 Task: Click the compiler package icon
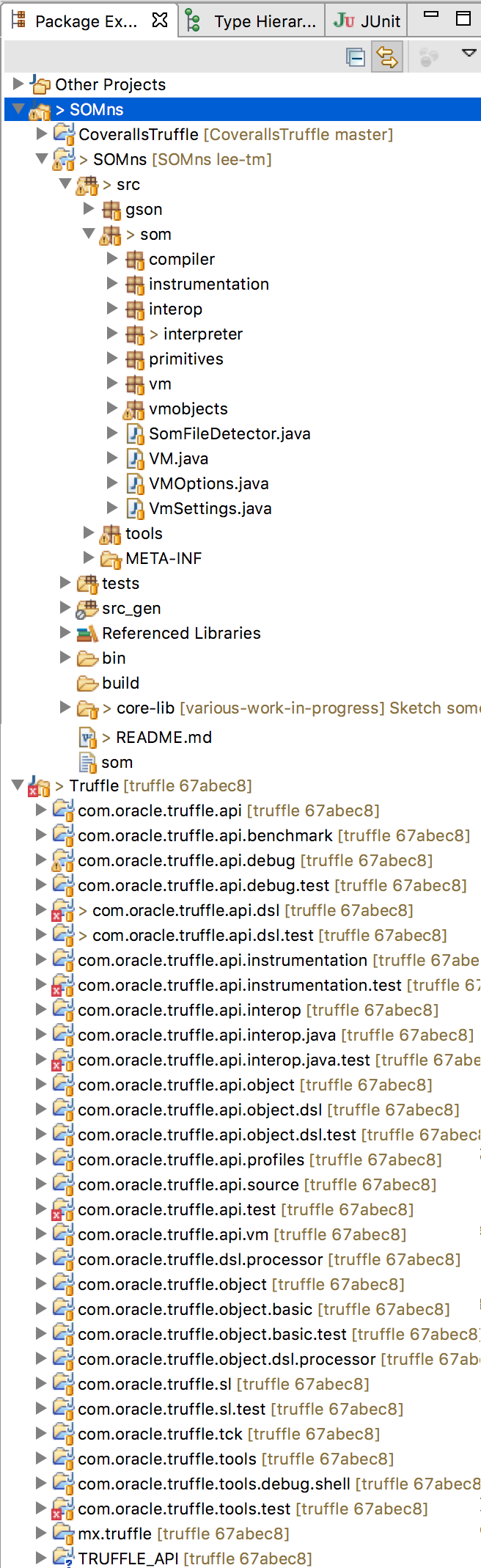[x=135, y=260]
